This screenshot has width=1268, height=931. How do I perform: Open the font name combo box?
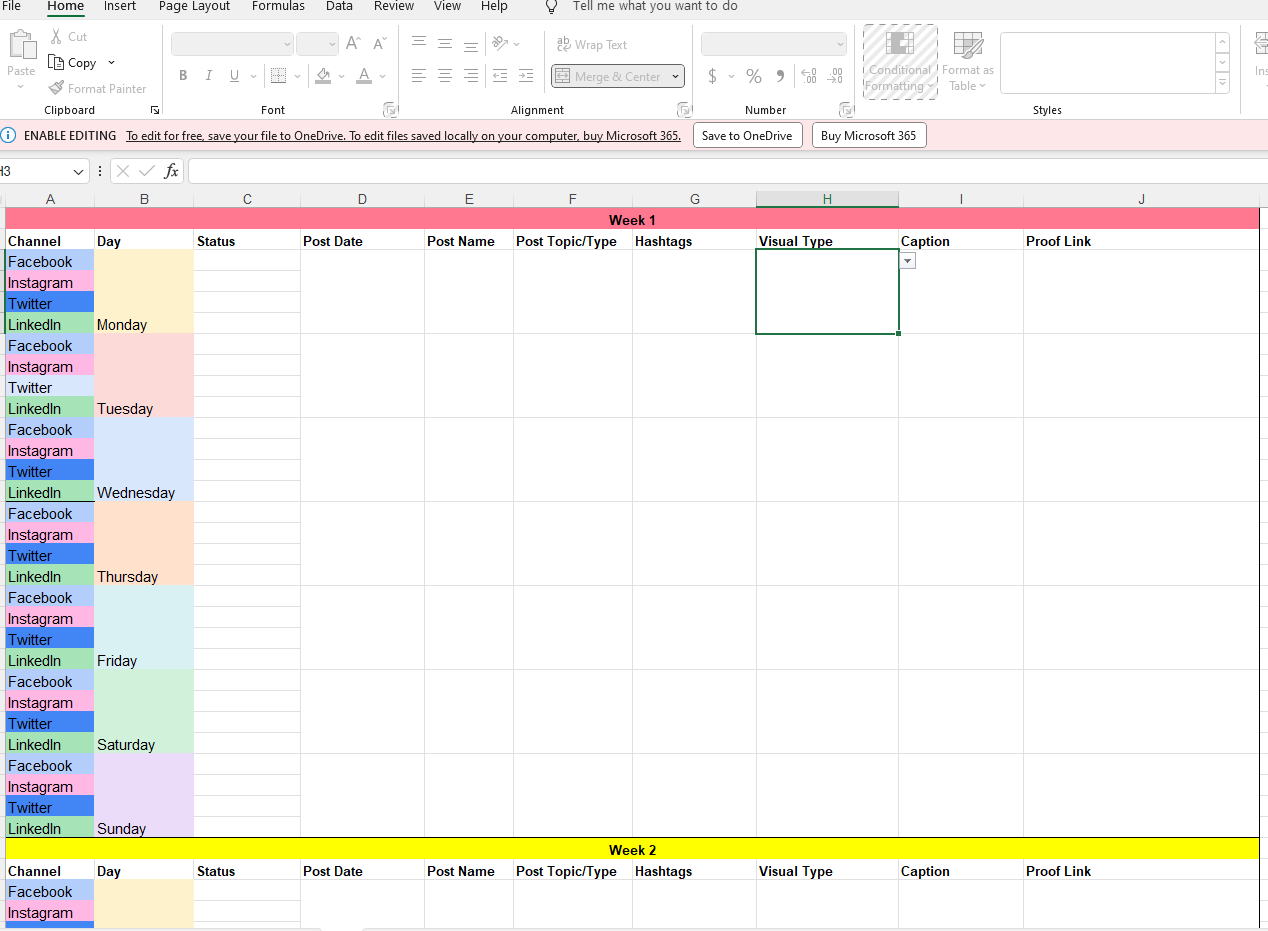232,44
